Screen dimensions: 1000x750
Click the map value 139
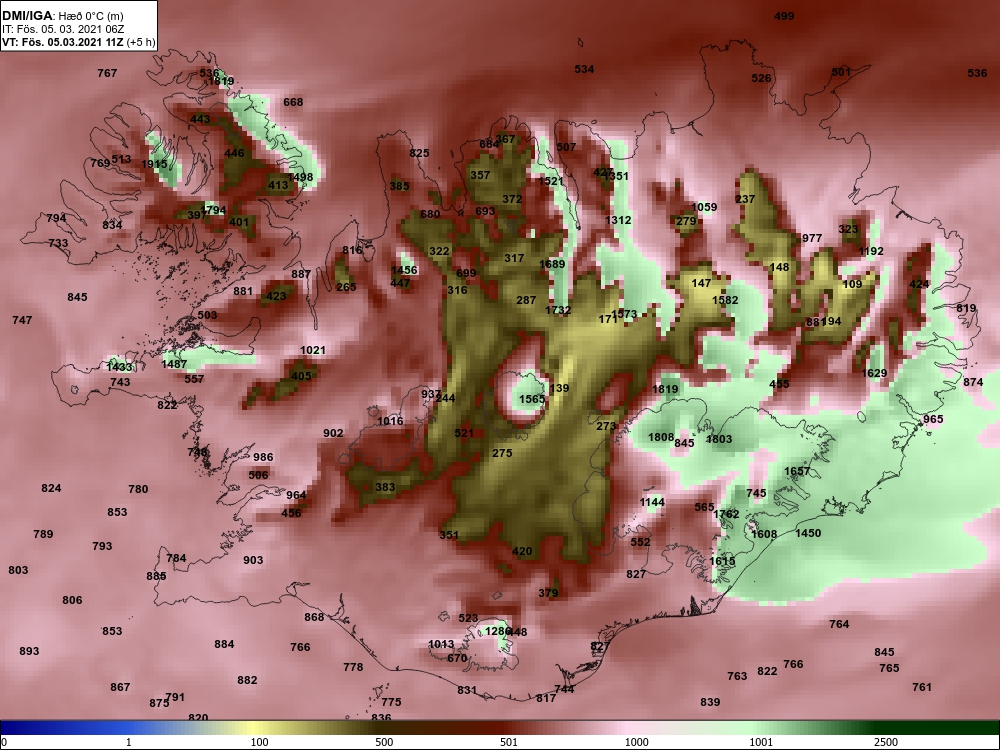(559, 388)
